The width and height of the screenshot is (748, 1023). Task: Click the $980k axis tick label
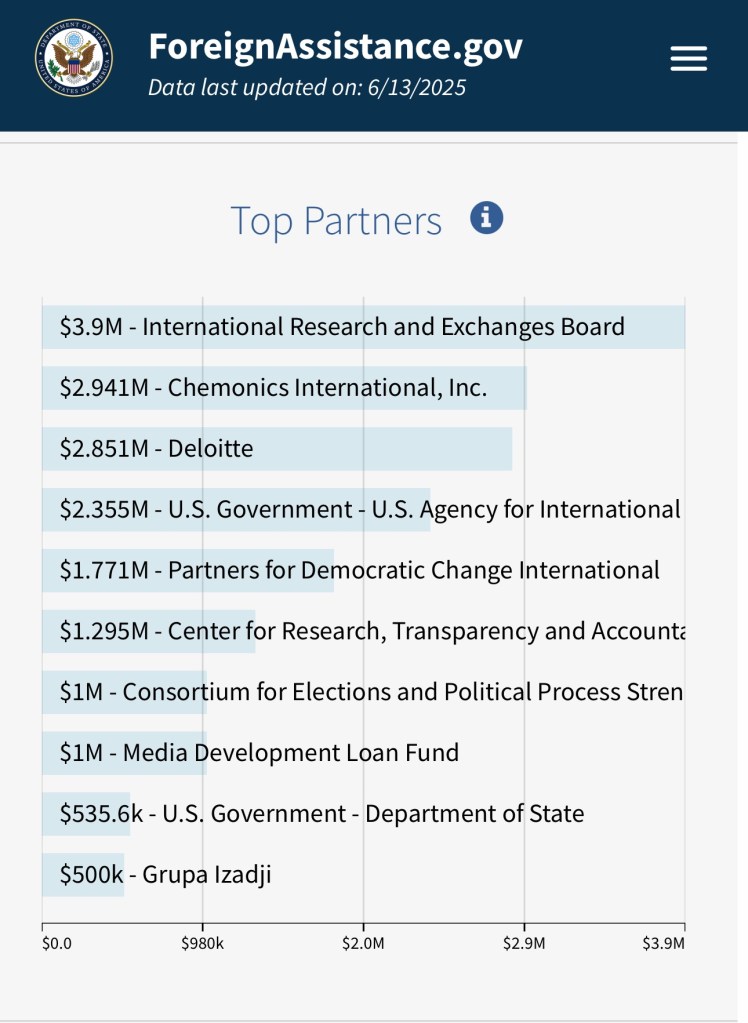tap(203, 943)
